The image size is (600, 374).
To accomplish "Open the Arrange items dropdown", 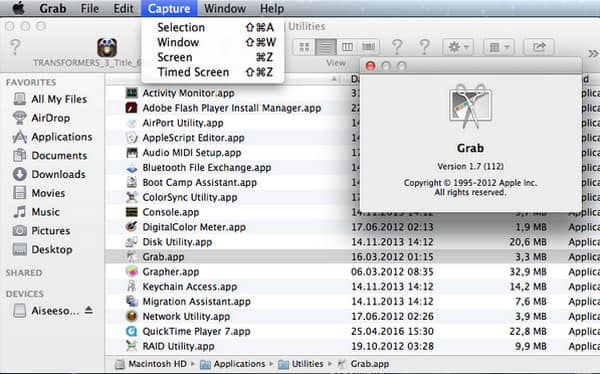I will 499,47.
